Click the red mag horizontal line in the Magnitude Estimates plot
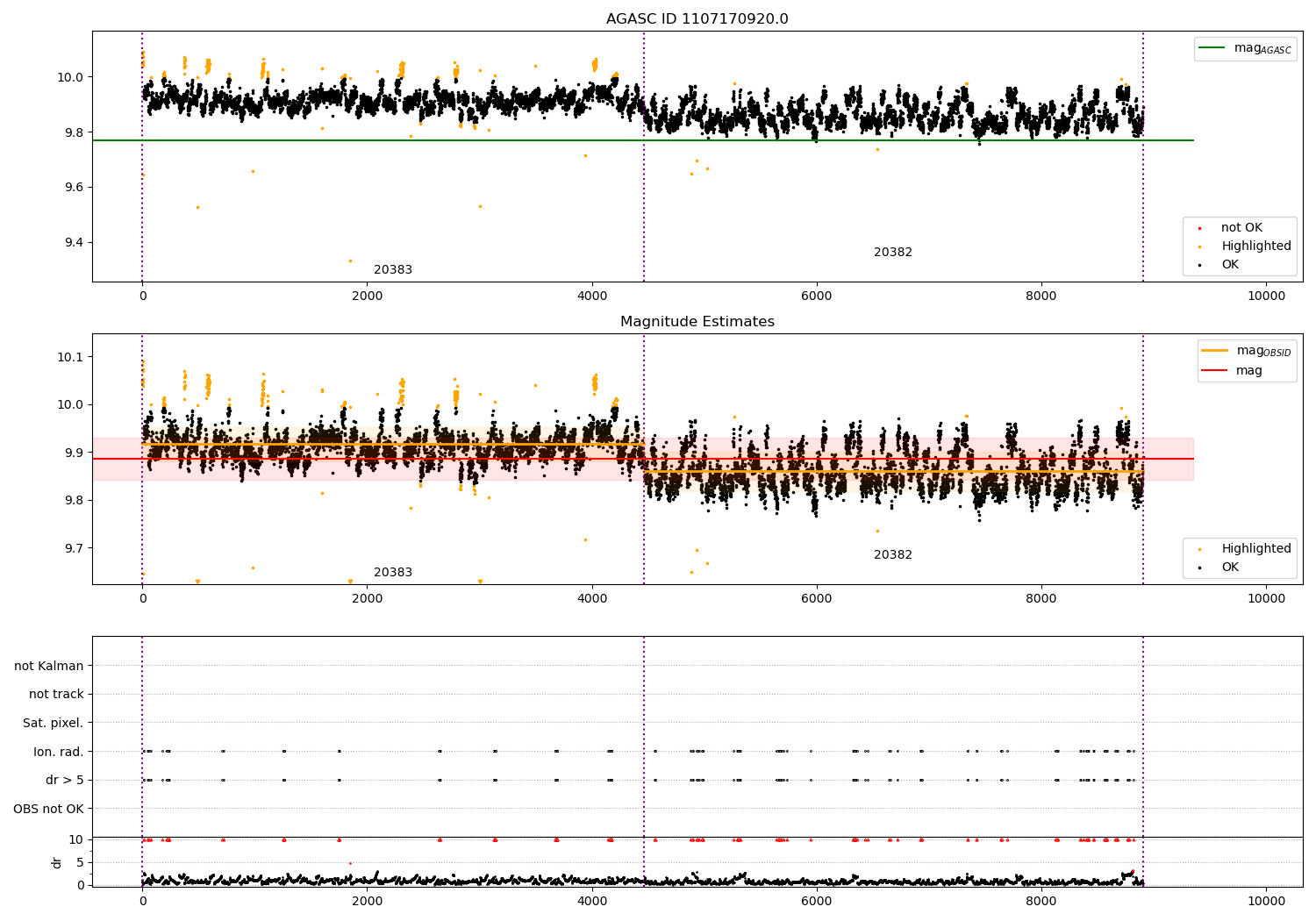1316x921 pixels. tap(643, 459)
